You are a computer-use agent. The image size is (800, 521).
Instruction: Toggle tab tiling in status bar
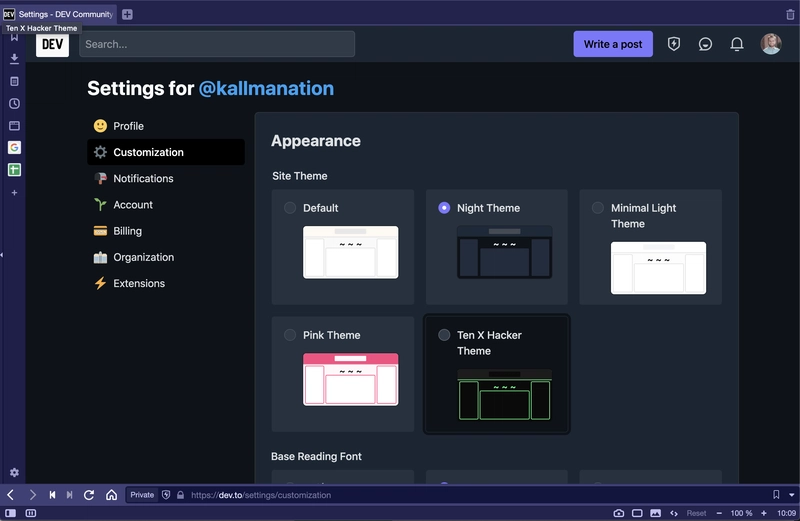click(x=31, y=513)
